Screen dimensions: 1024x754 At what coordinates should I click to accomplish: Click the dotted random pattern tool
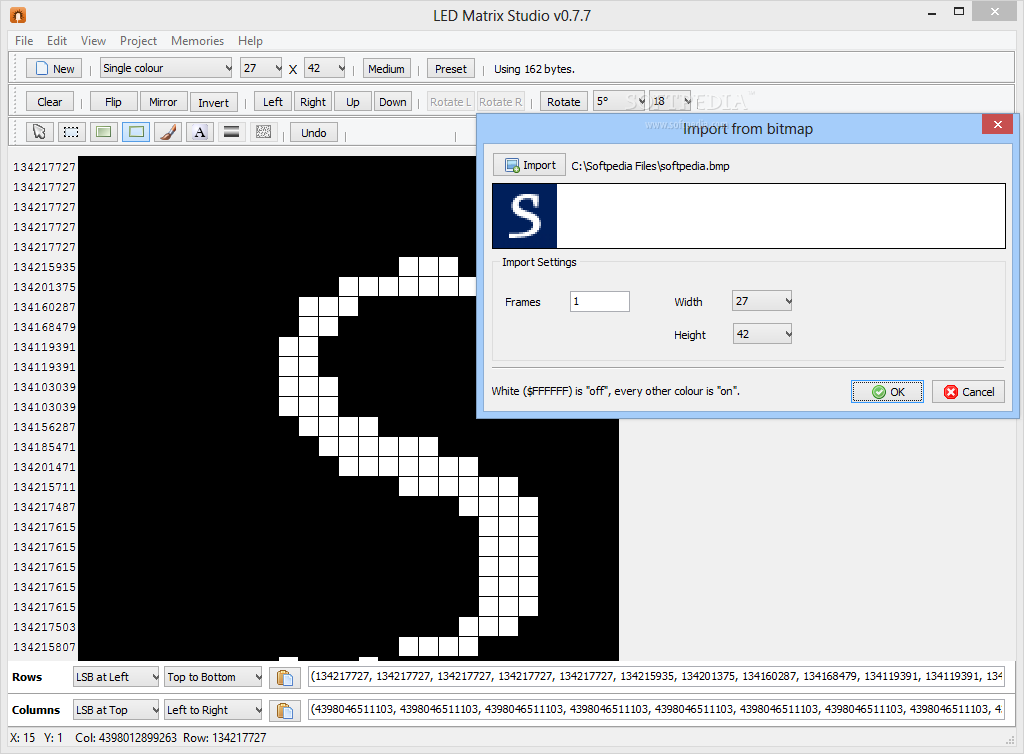pyautogui.click(x=264, y=133)
